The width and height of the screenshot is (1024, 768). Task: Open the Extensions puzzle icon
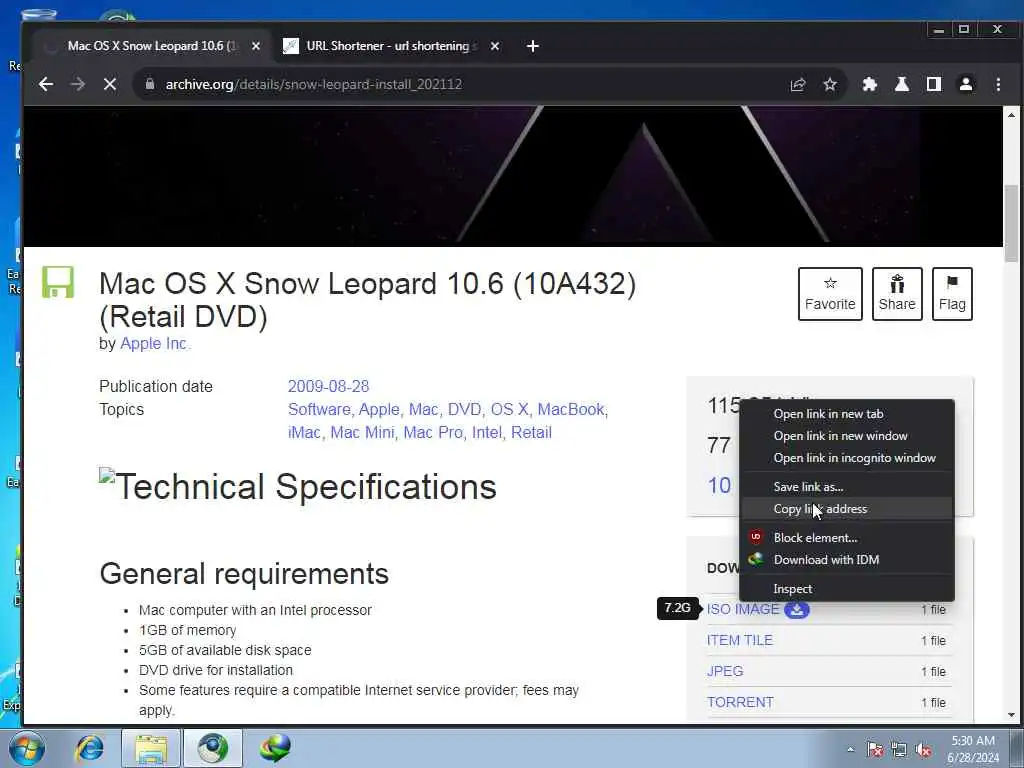870,84
